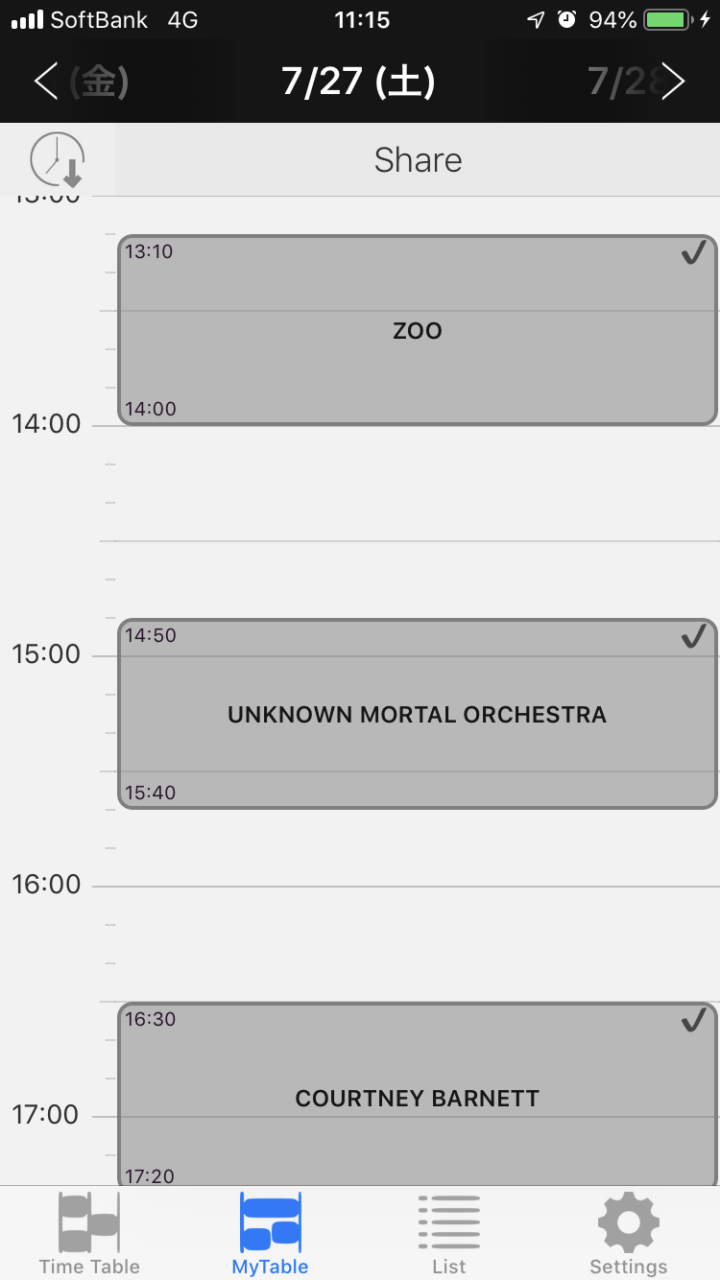Screen dimensions: 720x1280
Task: Open the ZOO event block
Action: tap(417, 331)
